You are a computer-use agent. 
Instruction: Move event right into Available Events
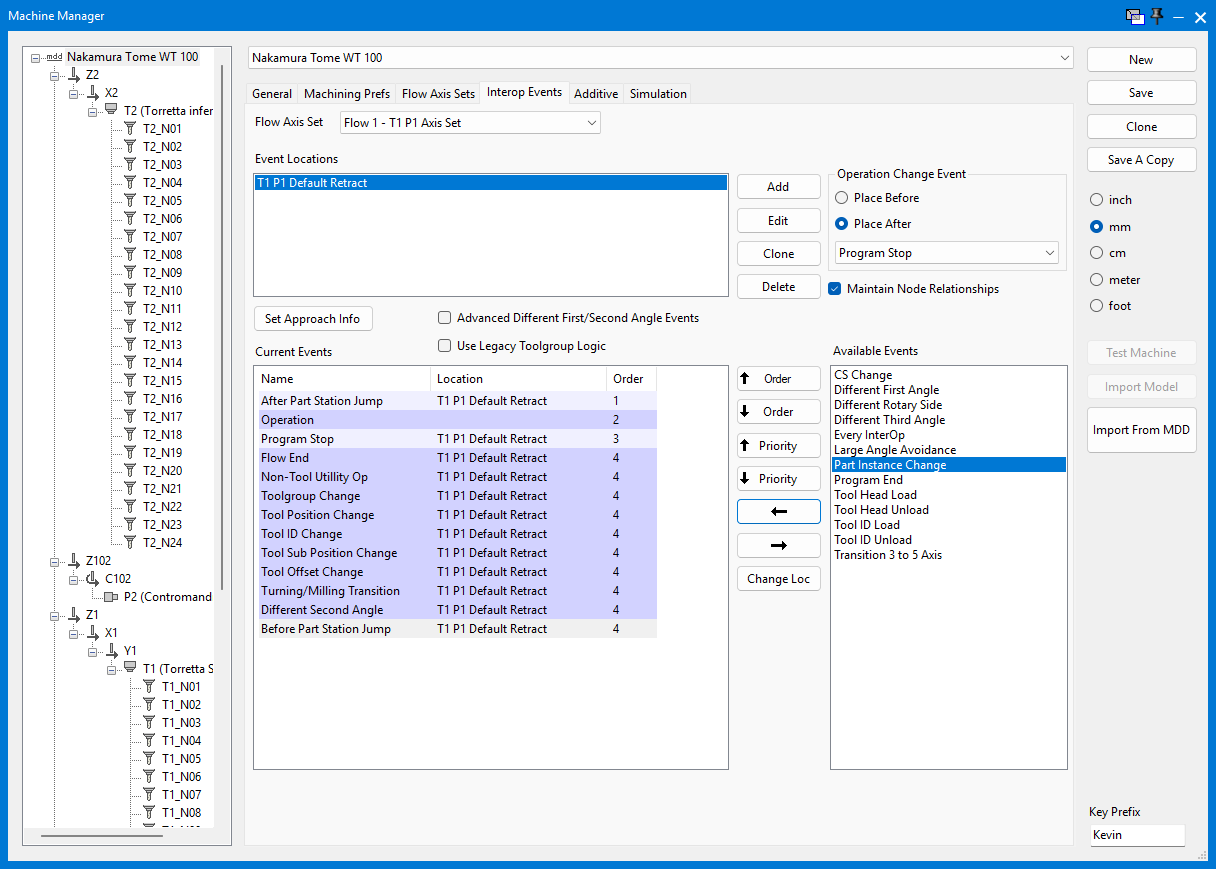pyautogui.click(x=779, y=545)
